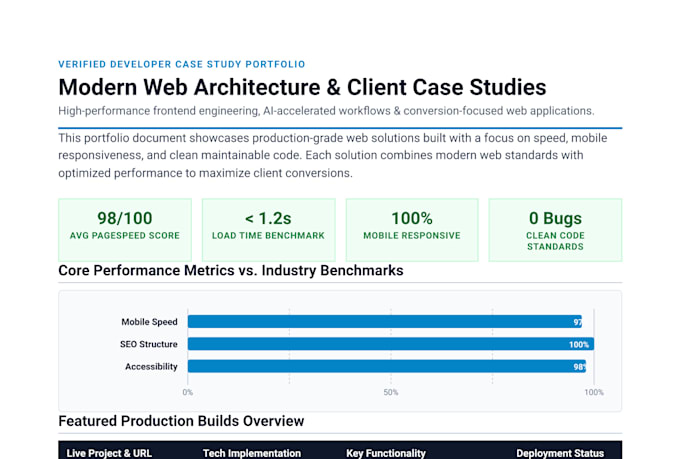
Task: Click the SEO Structure blue bar
Action: (391, 344)
